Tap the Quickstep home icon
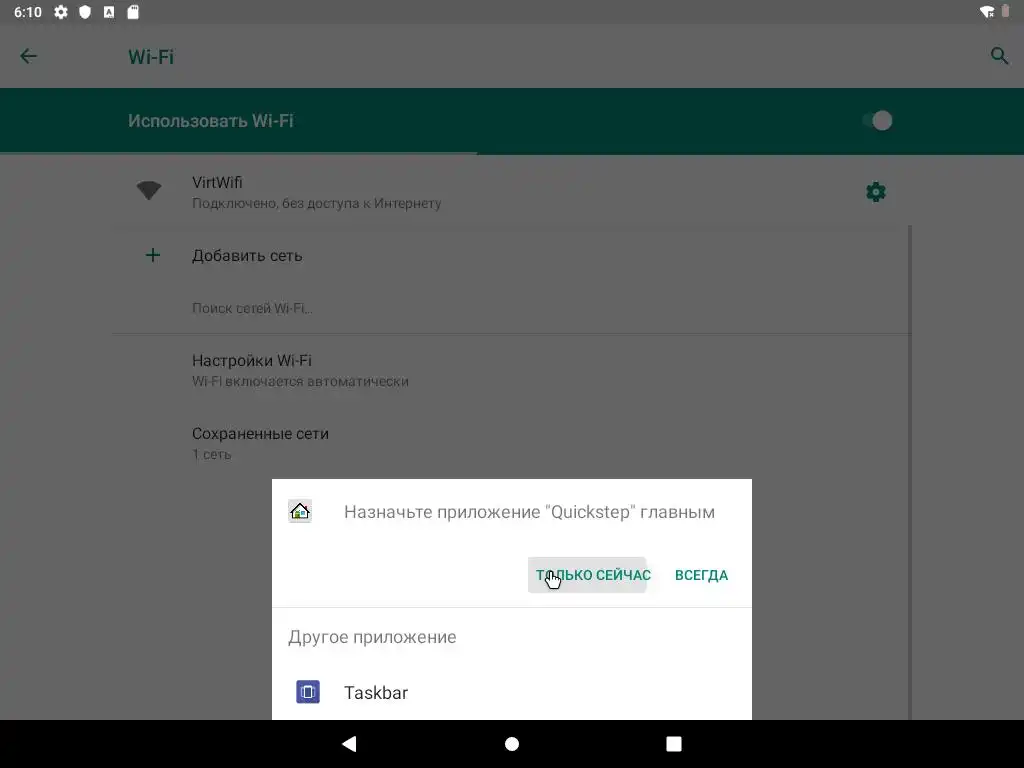This screenshot has height=768, width=1024. tap(300, 511)
